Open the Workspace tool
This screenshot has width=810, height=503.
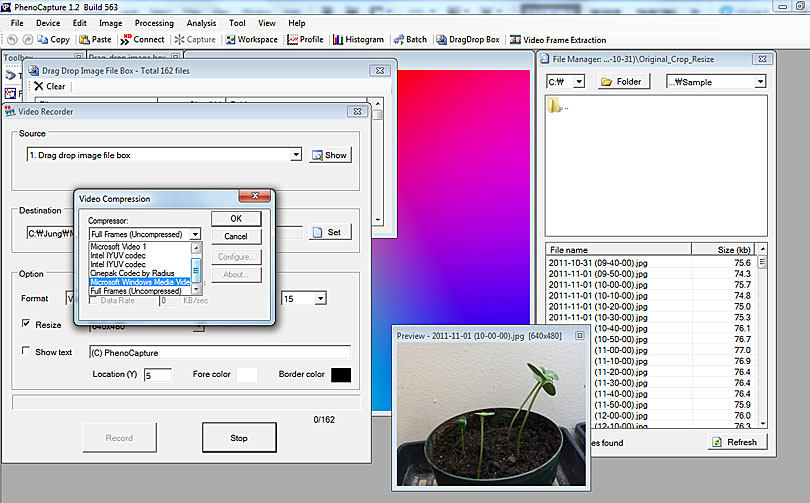[251, 40]
